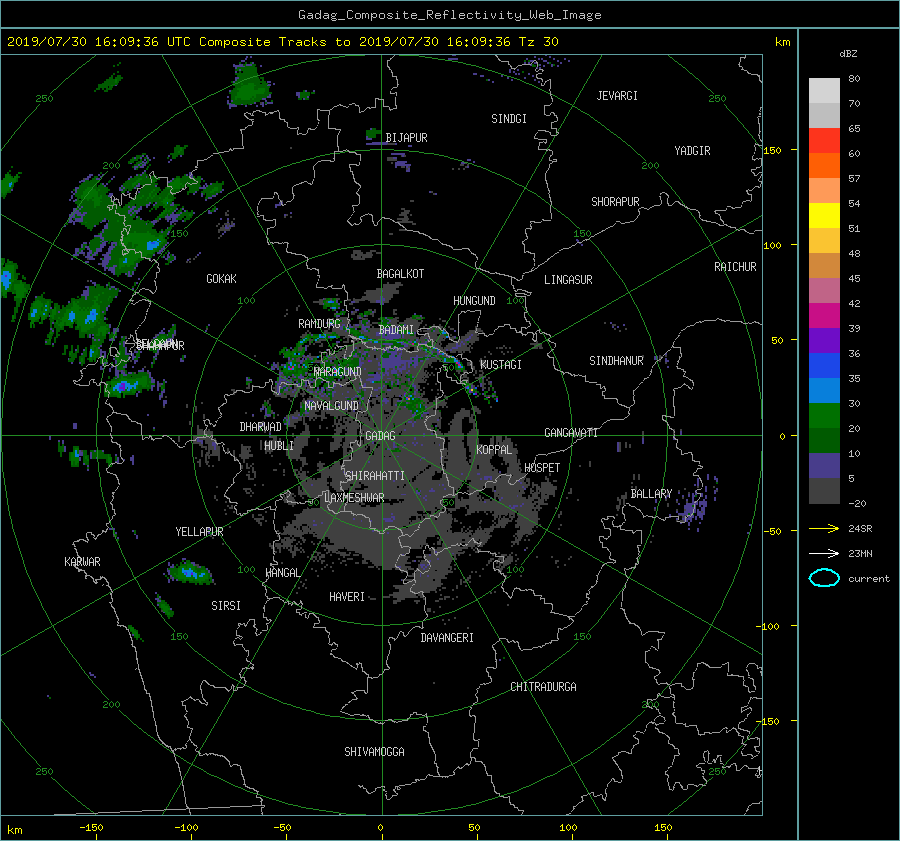The width and height of the screenshot is (900, 841).
Task: Click the blue echo cell near SIRSI
Action: (190, 573)
